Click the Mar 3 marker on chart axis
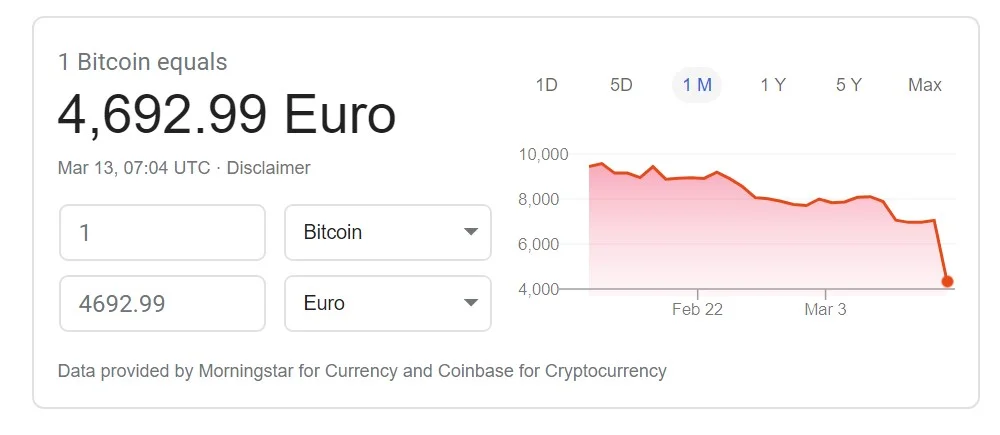Image resolution: width=1000 pixels, height=435 pixels. (x=825, y=310)
